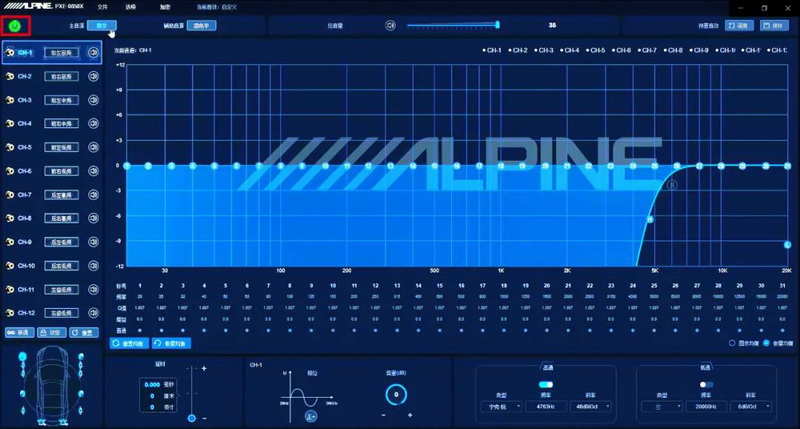
Task: Open the high-pass filter type dropdown
Action: [502, 407]
